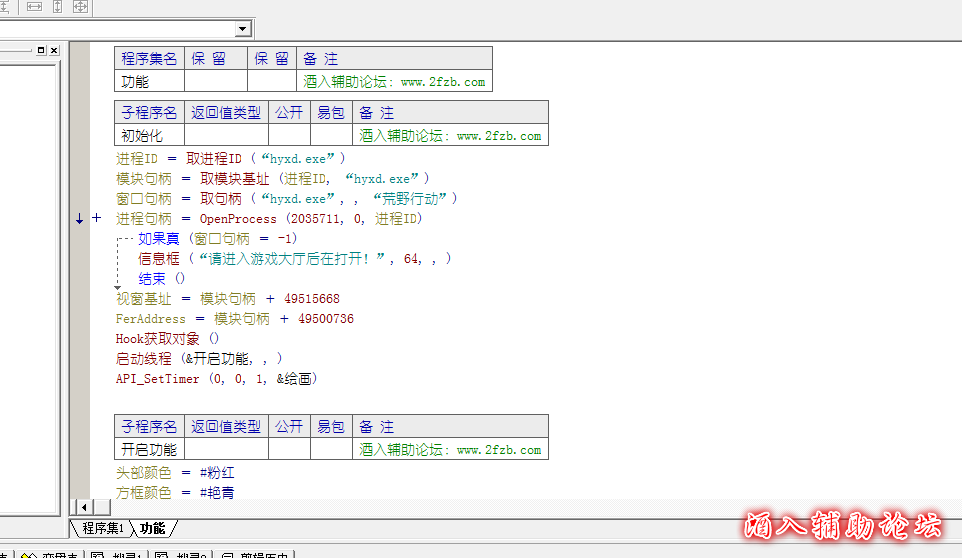This screenshot has width=962, height=558.
Task: Click the equal-size alignment icon
Action: (x=80, y=7)
